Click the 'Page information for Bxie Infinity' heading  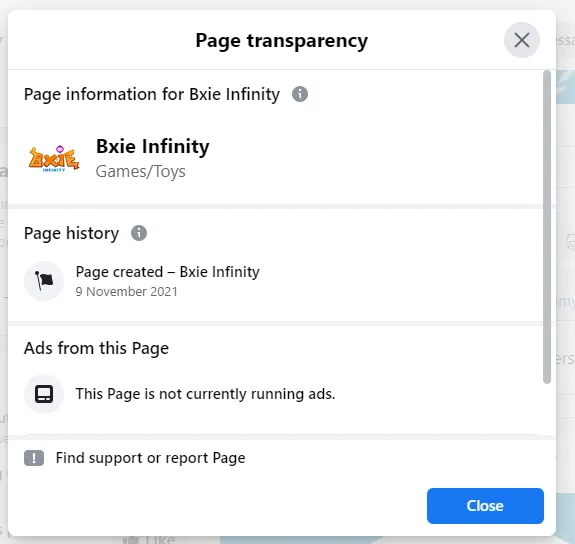pos(152,95)
